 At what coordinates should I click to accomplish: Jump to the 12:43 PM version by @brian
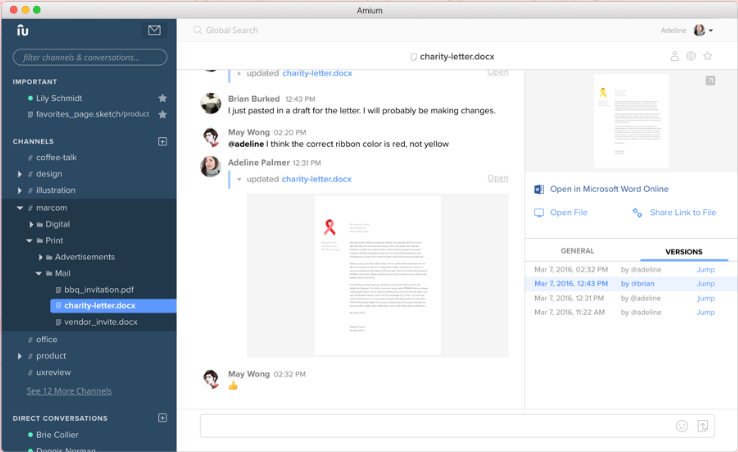click(x=705, y=284)
